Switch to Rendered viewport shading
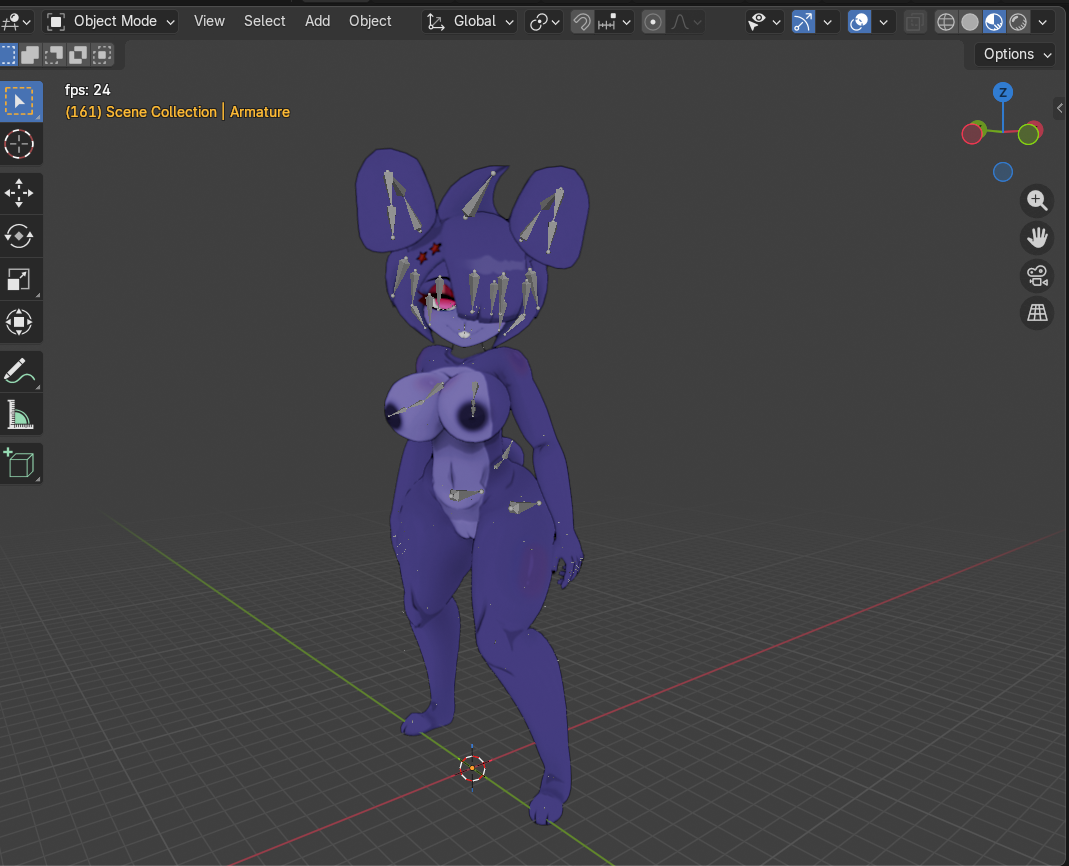The width and height of the screenshot is (1069, 866). tap(1019, 22)
